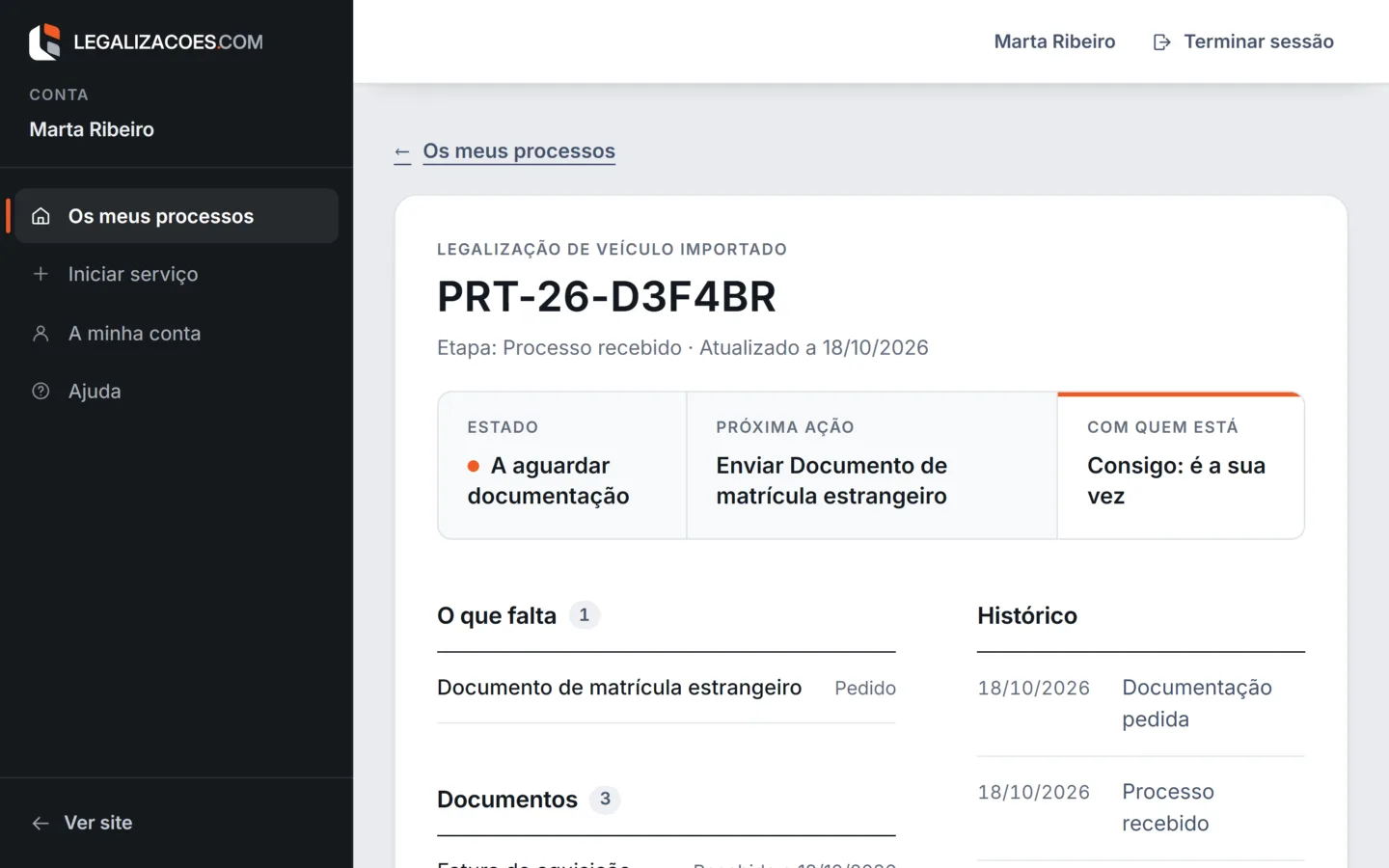This screenshot has height=868, width=1389.
Task: Click the Documentação pedida history entry
Action: click(1140, 704)
